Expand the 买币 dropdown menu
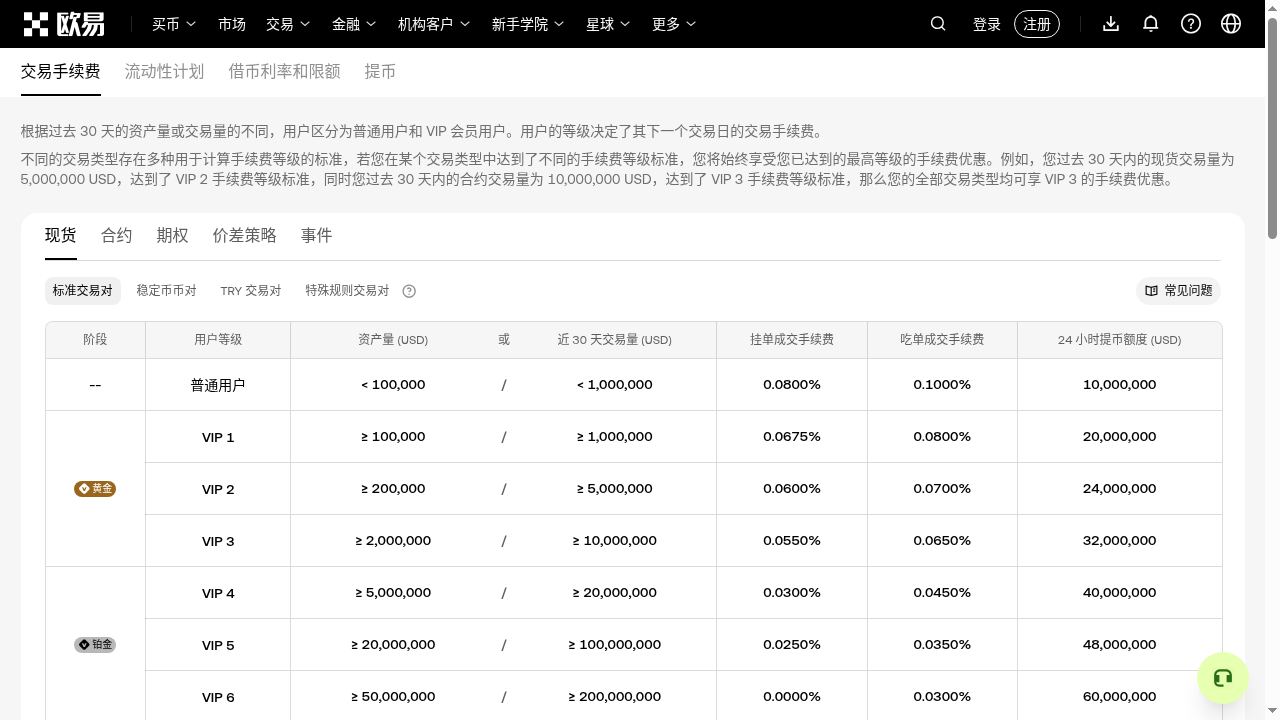 pyautogui.click(x=174, y=24)
